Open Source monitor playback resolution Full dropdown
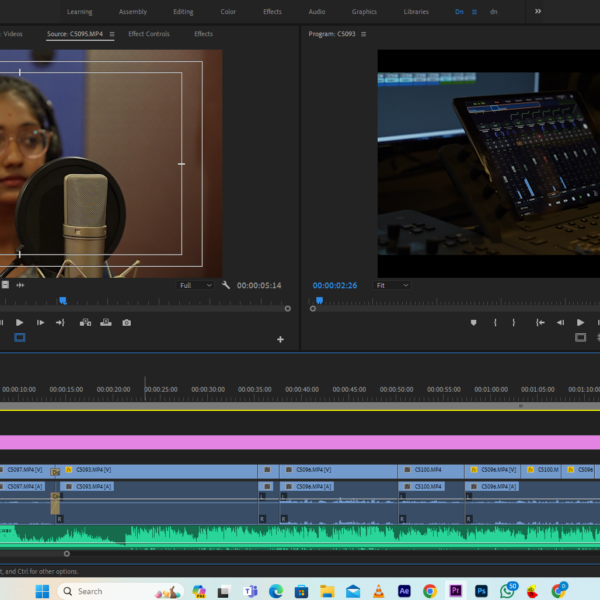This screenshot has height=600, width=600. (x=196, y=285)
